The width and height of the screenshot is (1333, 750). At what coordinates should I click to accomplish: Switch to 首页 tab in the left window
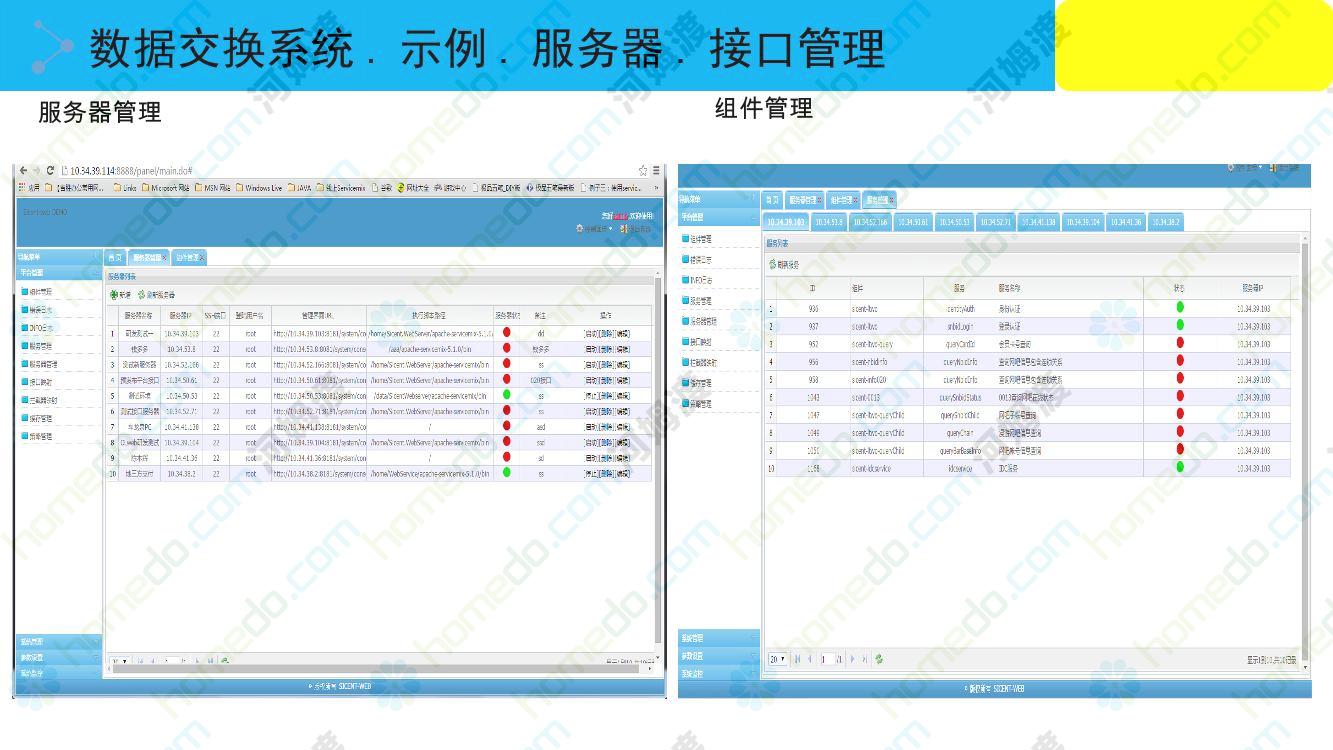coord(115,257)
